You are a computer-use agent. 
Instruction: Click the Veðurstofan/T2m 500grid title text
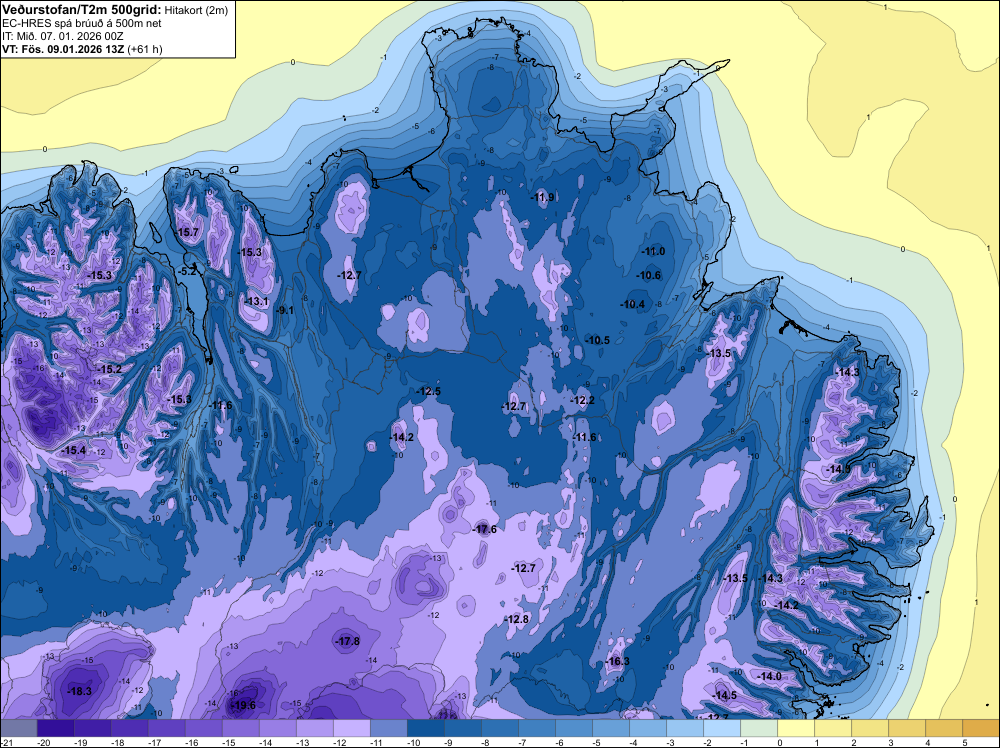tap(82, 10)
